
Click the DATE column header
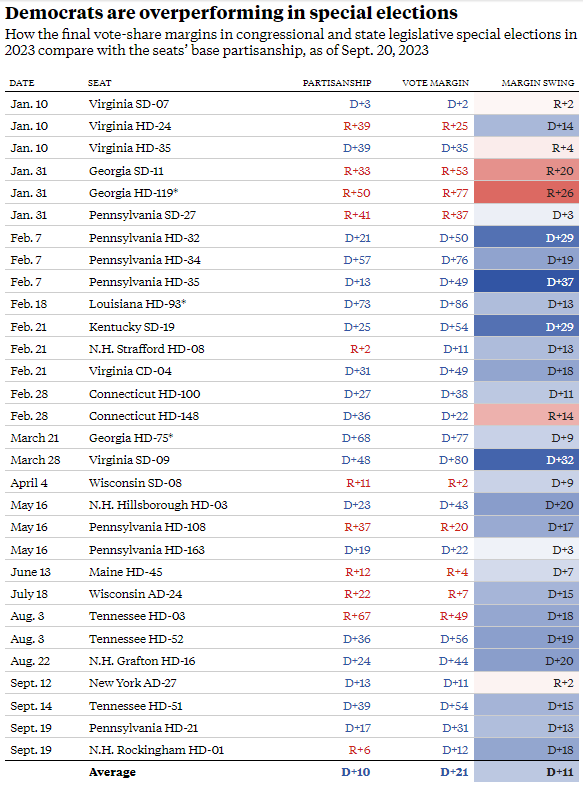click(22, 83)
